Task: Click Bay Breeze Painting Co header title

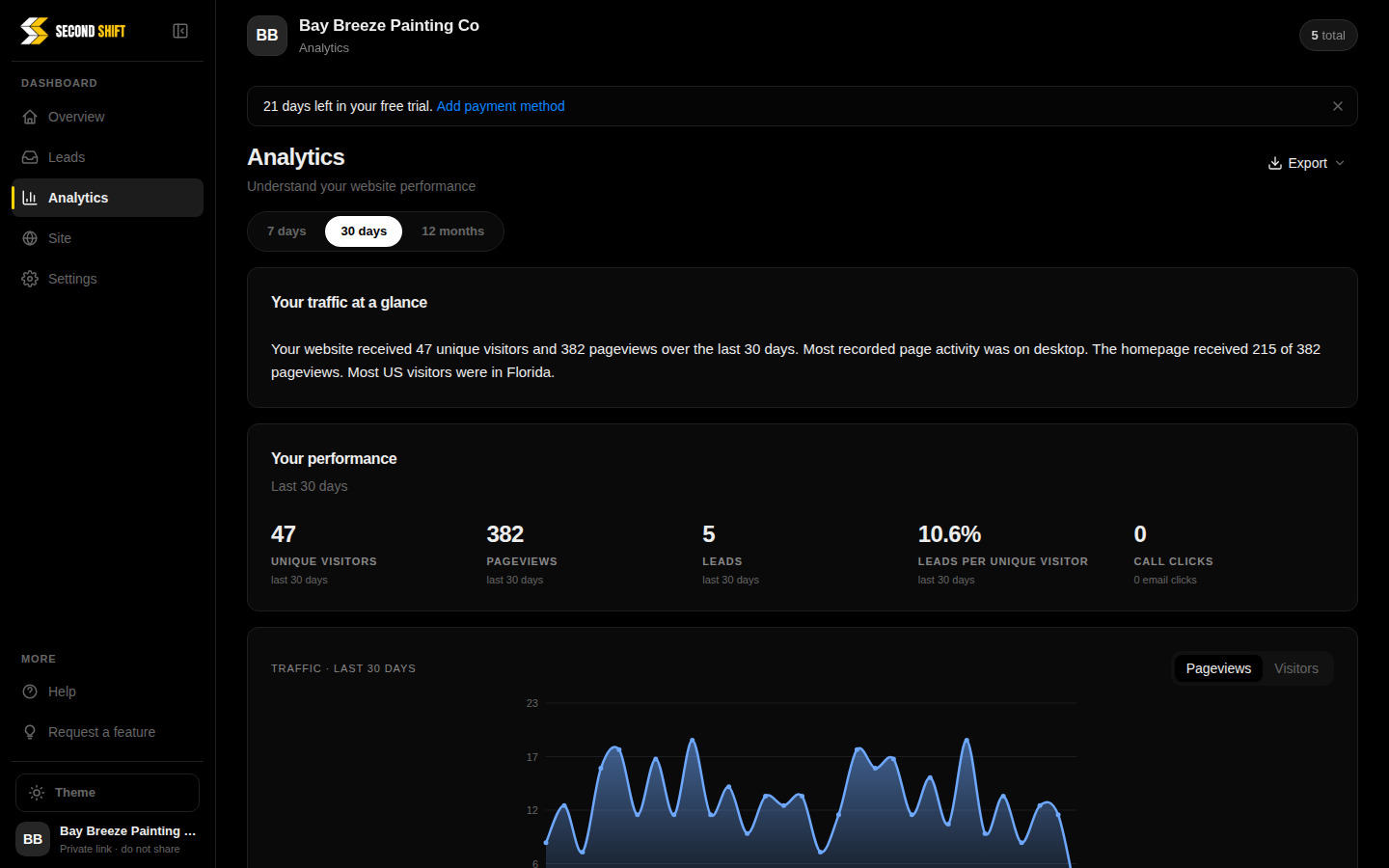Action: (x=389, y=25)
